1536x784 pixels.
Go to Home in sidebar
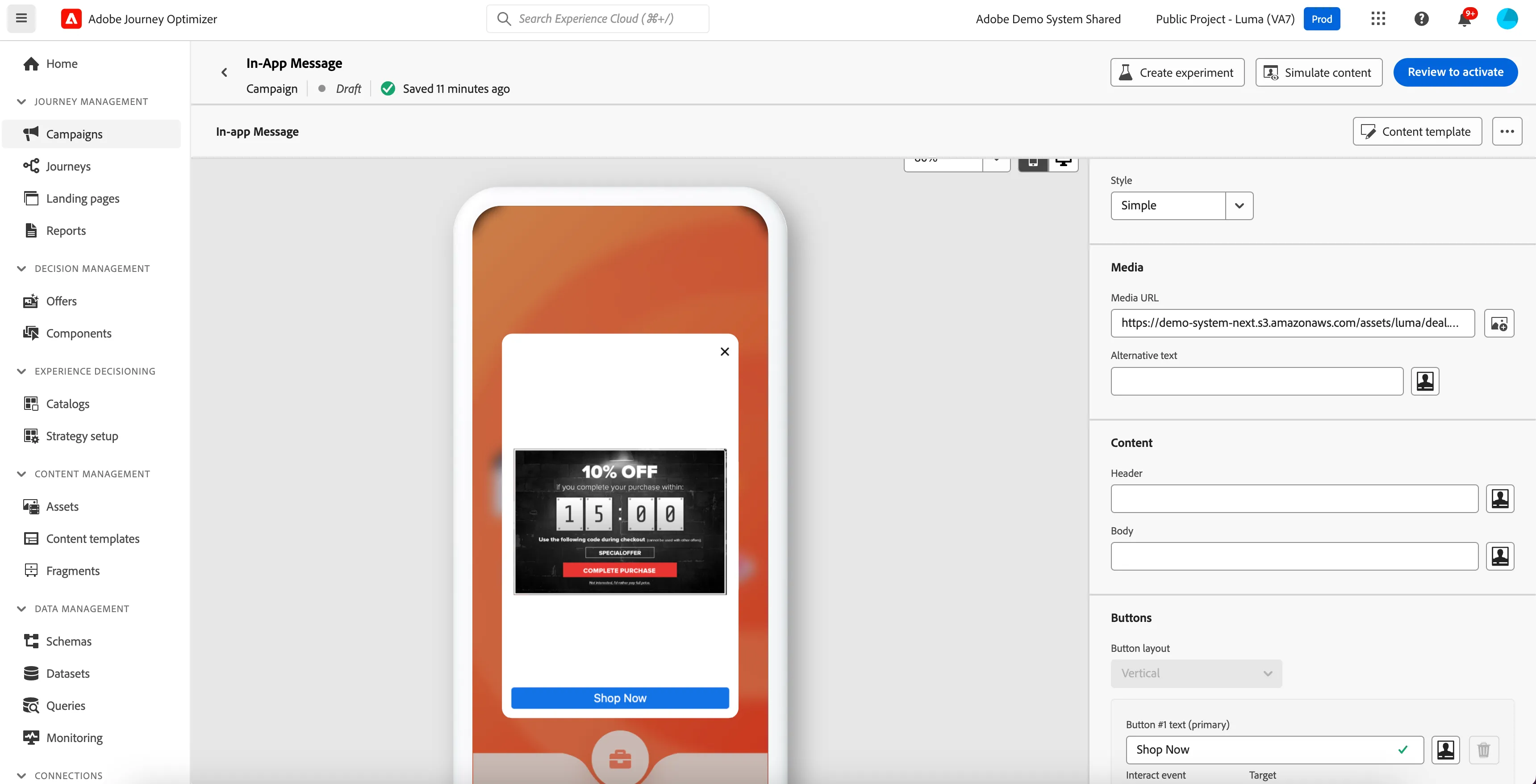coord(62,64)
